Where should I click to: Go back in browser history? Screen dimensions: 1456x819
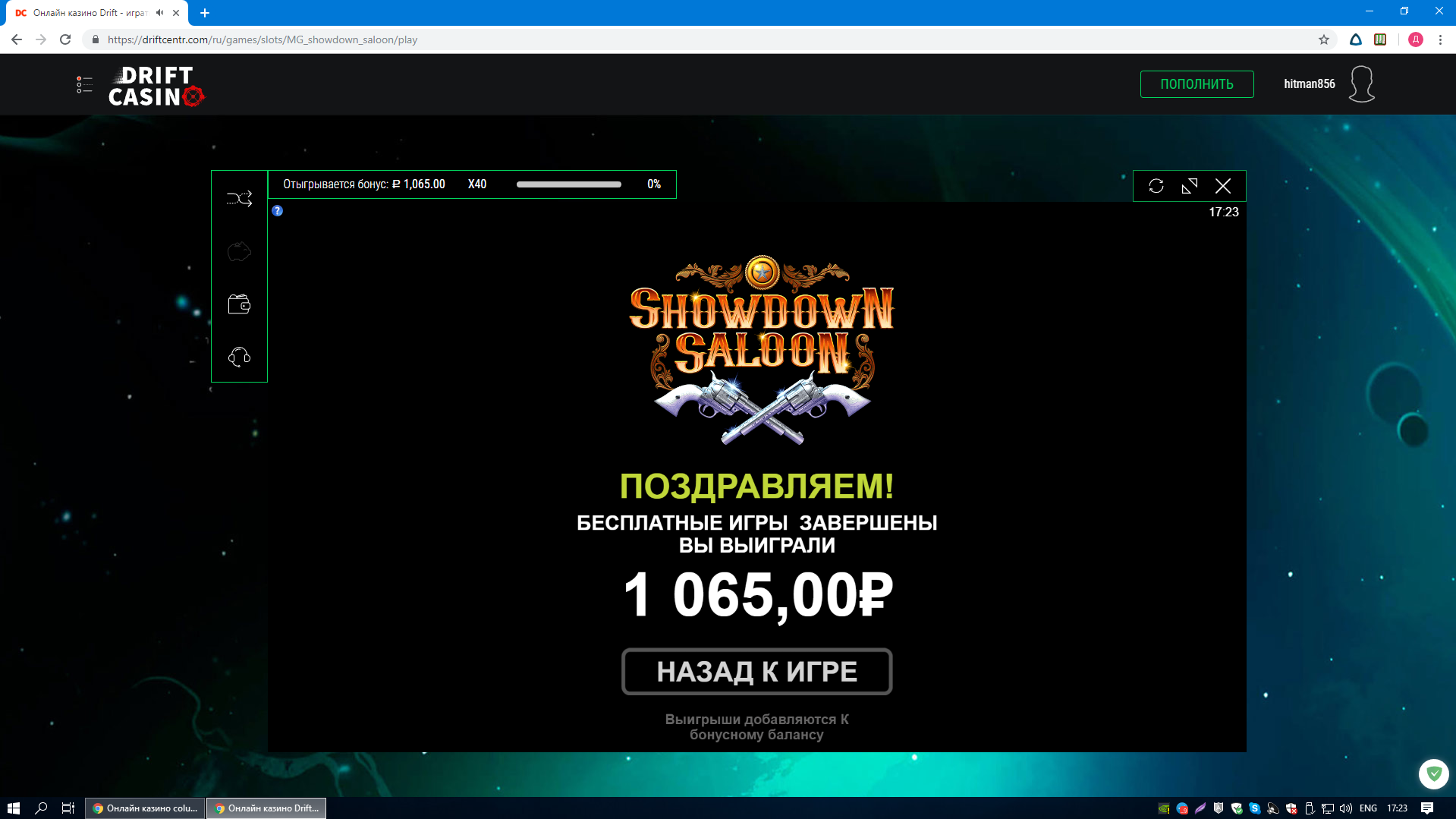(x=17, y=39)
